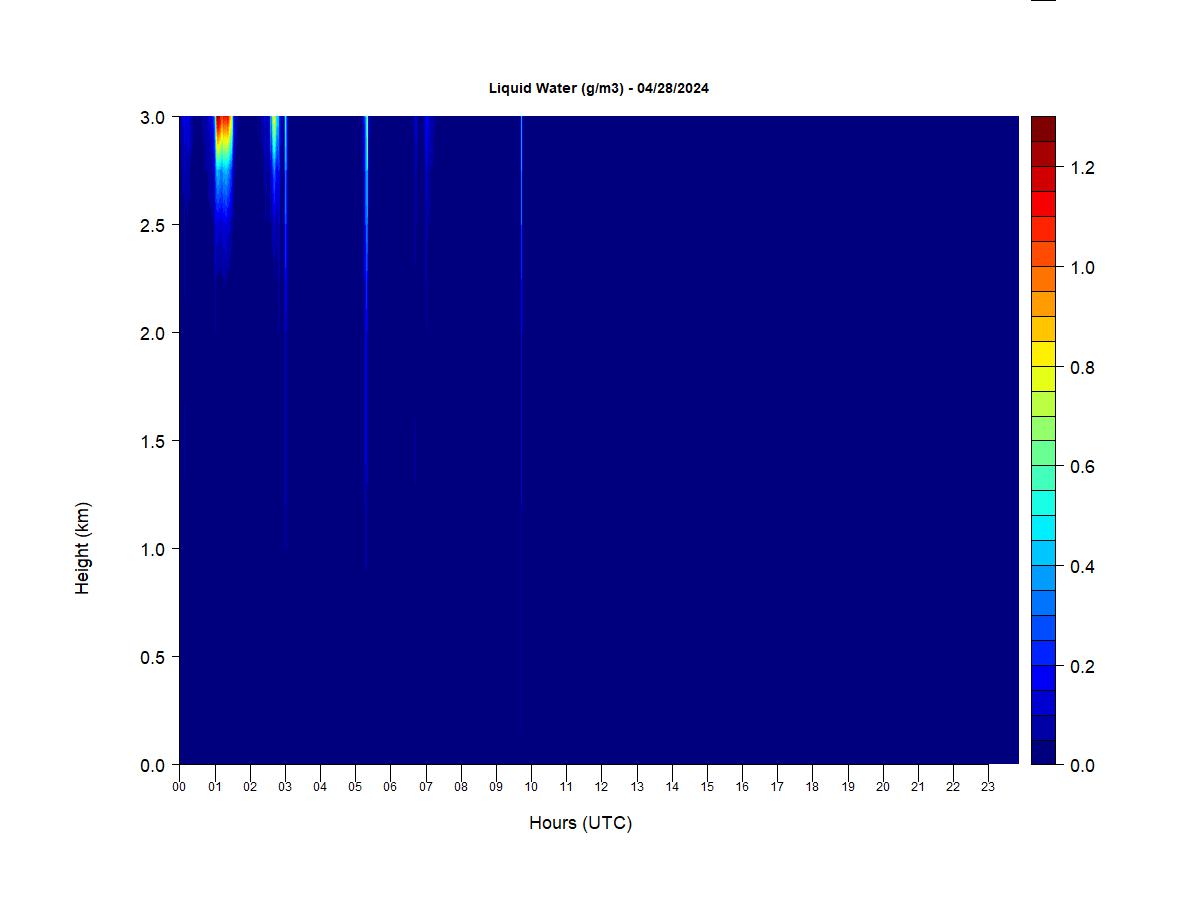1200x900 pixels.
Task: Click the 0.0 height tick label
Action: click(x=153, y=765)
